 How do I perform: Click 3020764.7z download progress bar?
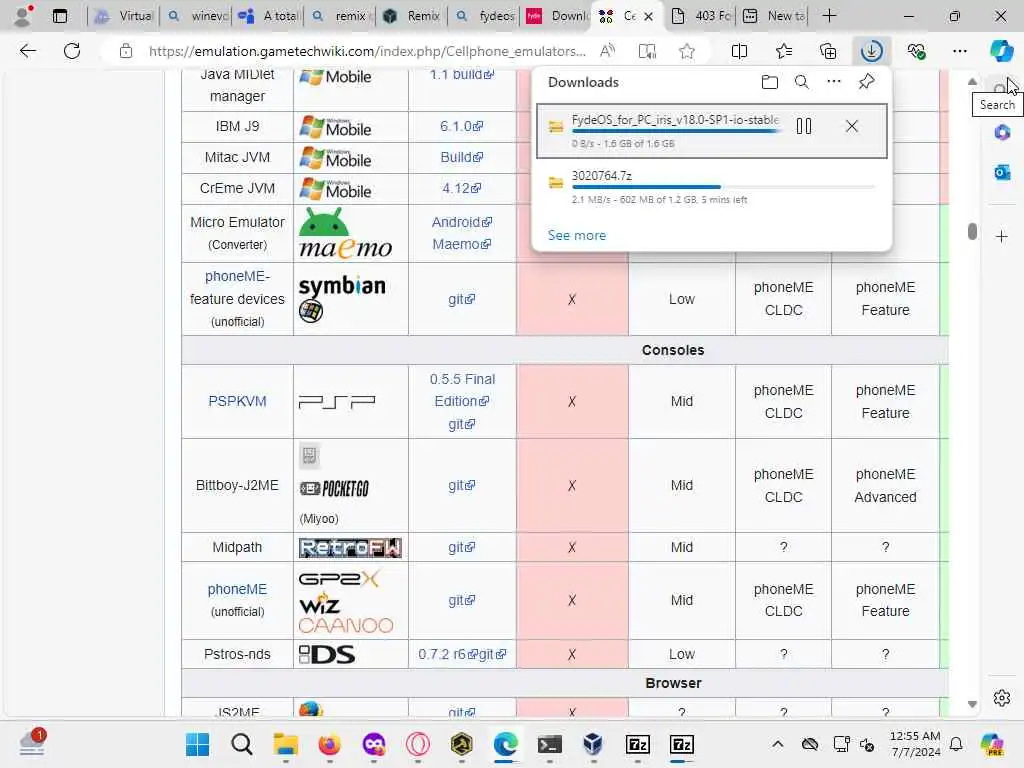(723, 187)
